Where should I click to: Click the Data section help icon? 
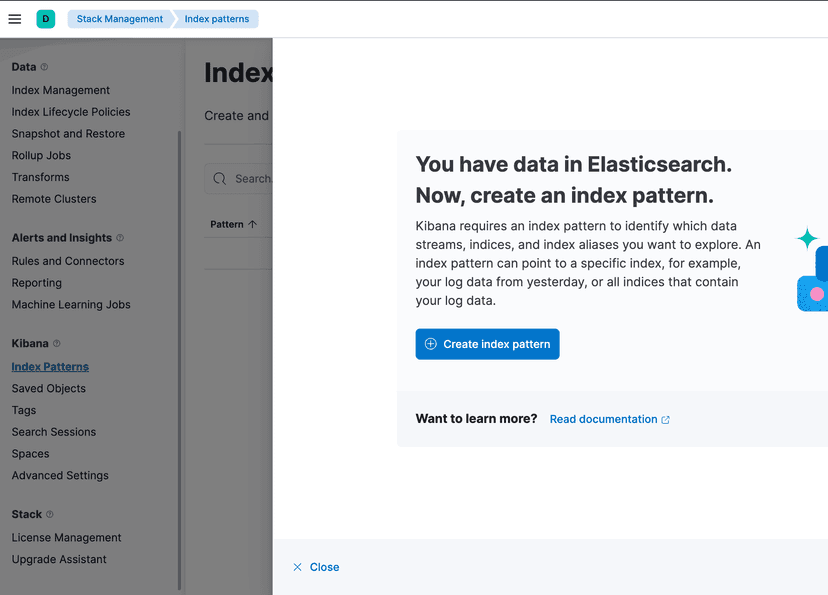click(x=44, y=67)
